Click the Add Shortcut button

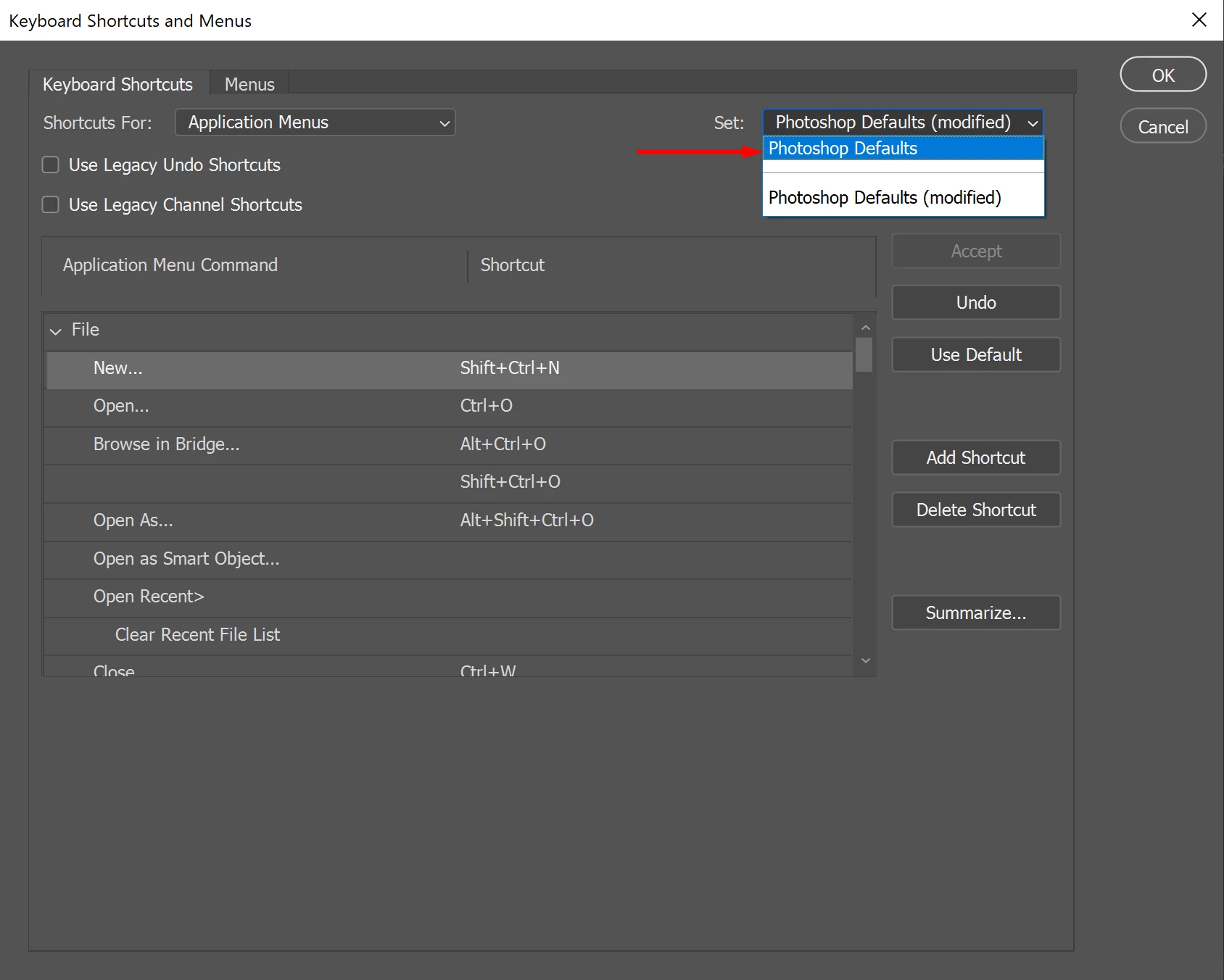tap(976, 457)
